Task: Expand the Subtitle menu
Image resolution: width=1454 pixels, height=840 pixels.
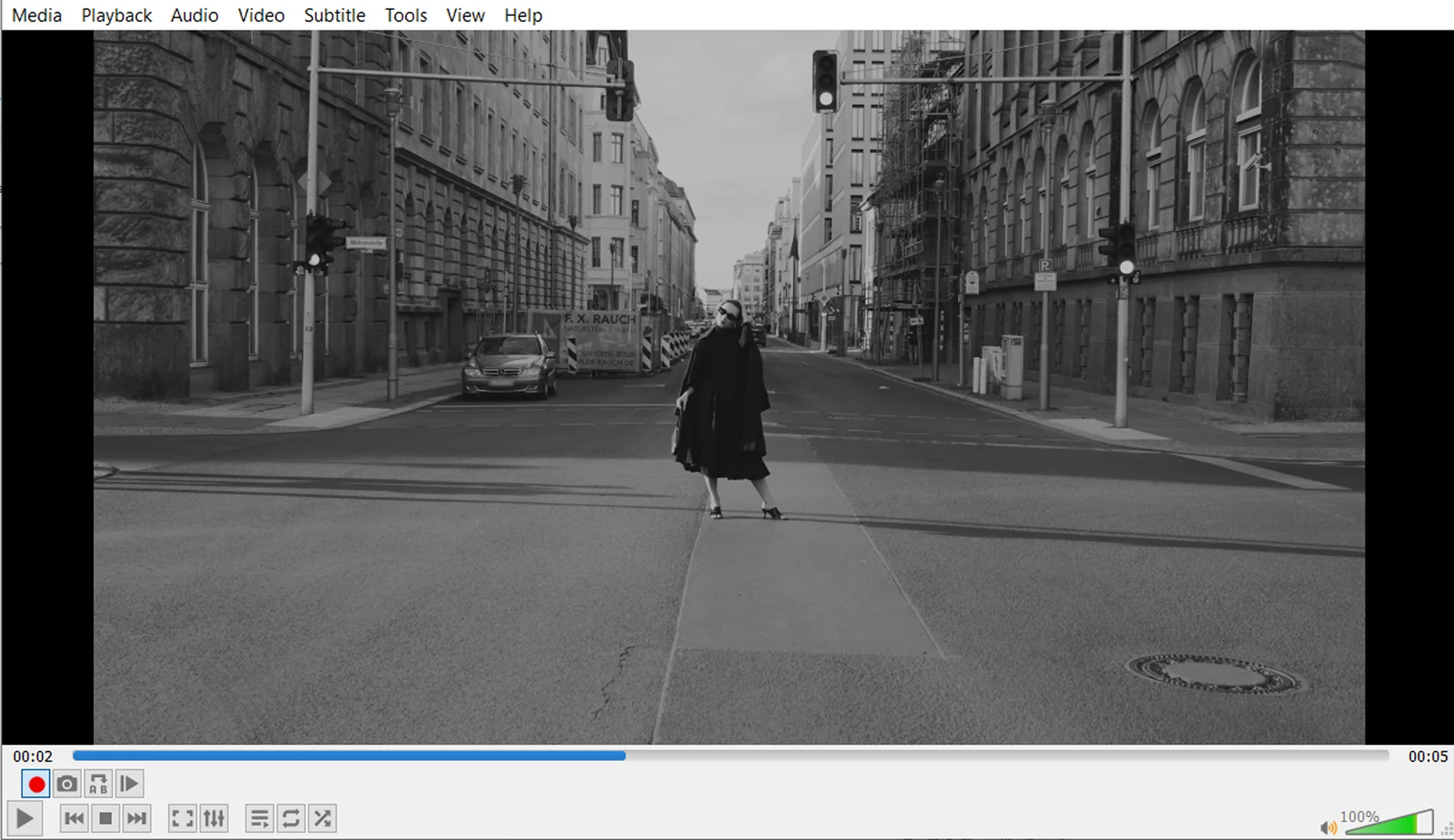Action: click(x=334, y=15)
